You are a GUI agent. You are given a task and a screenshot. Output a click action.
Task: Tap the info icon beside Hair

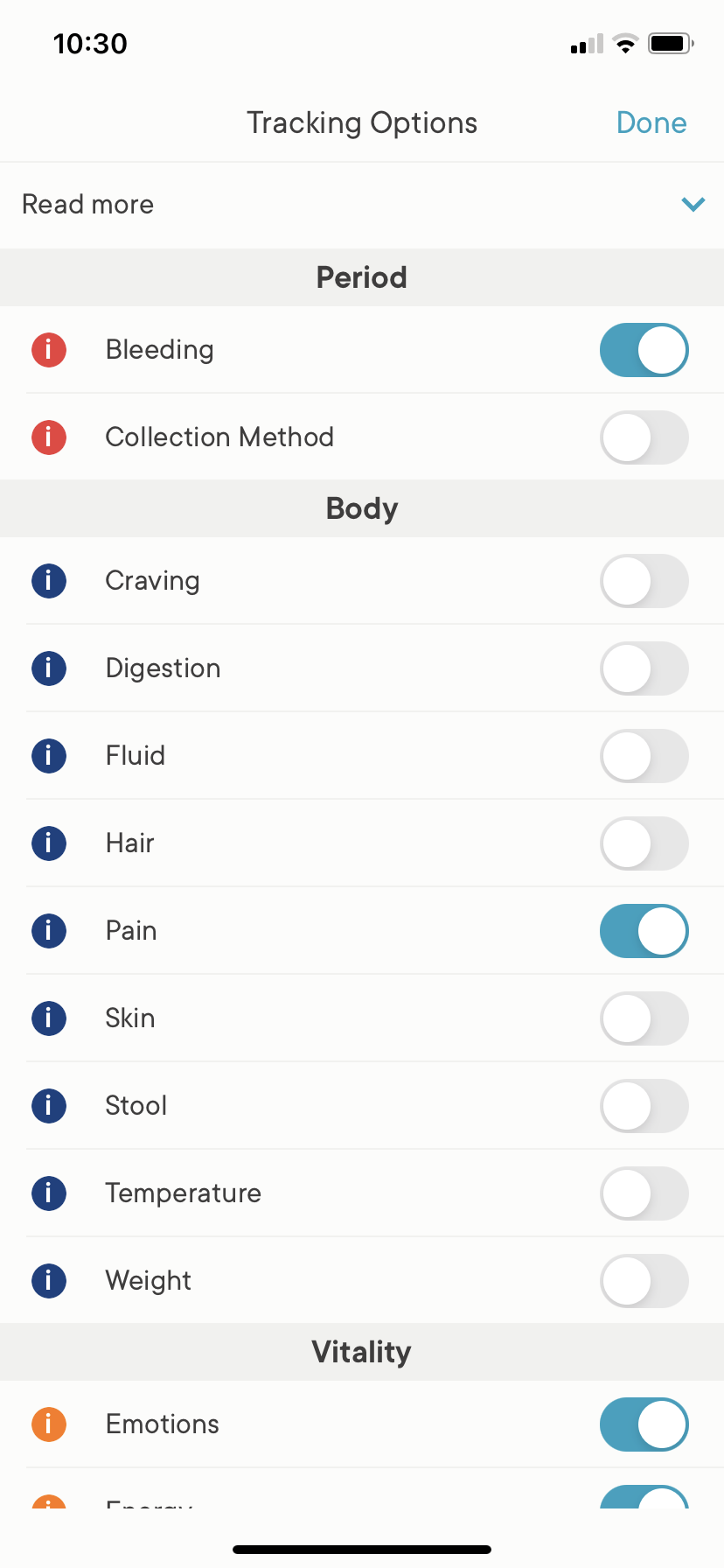pyautogui.click(x=49, y=843)
